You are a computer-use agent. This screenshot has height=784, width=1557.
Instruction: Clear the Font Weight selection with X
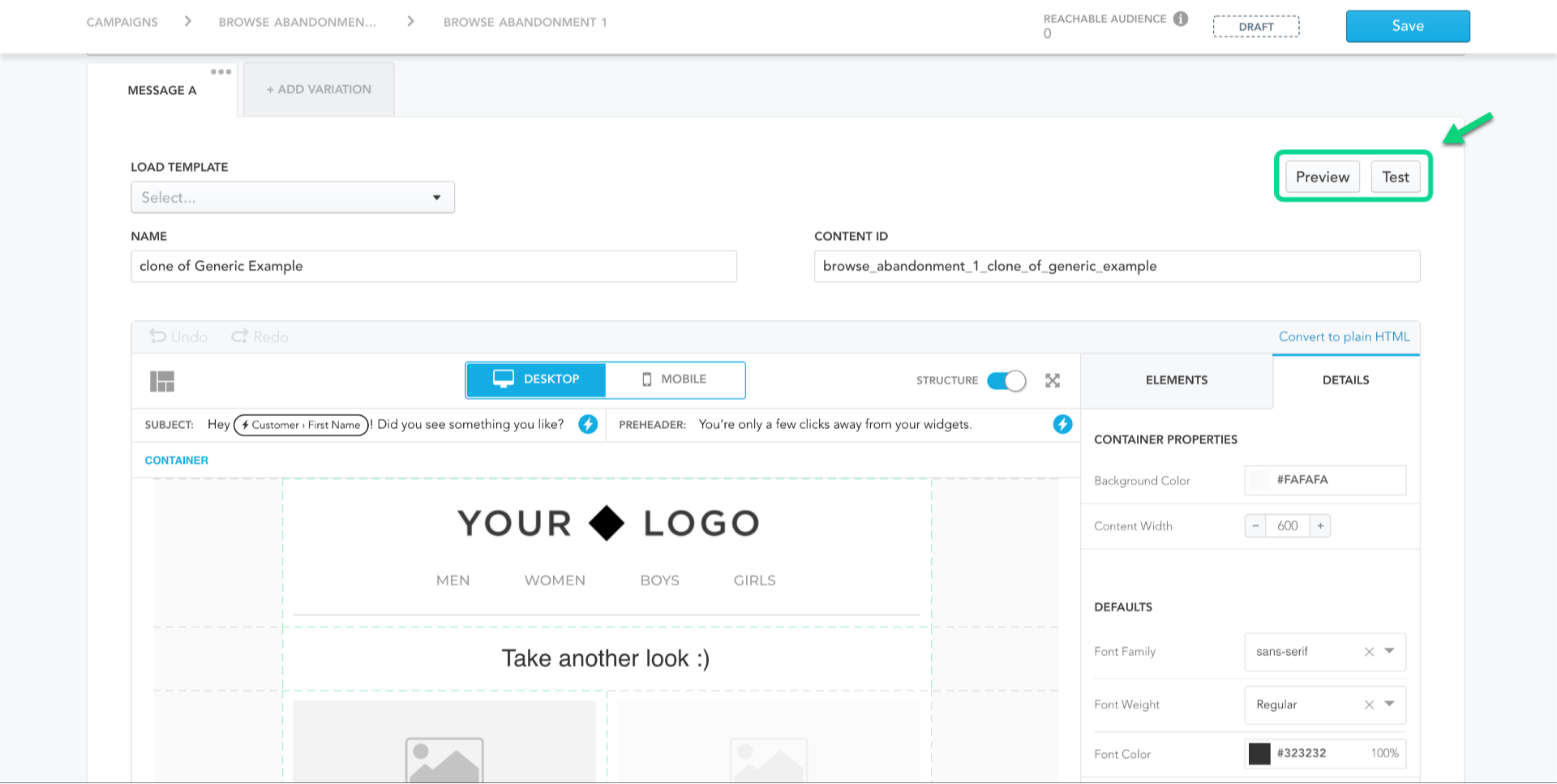(x=1369, y=705)
